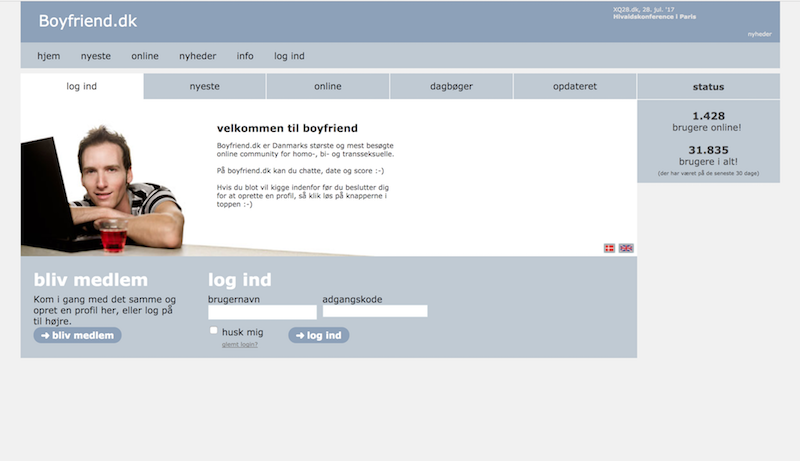Open 'online' in the top navigation bar
The height and width of the screenshot is (461, 800).
pos(145,56)
